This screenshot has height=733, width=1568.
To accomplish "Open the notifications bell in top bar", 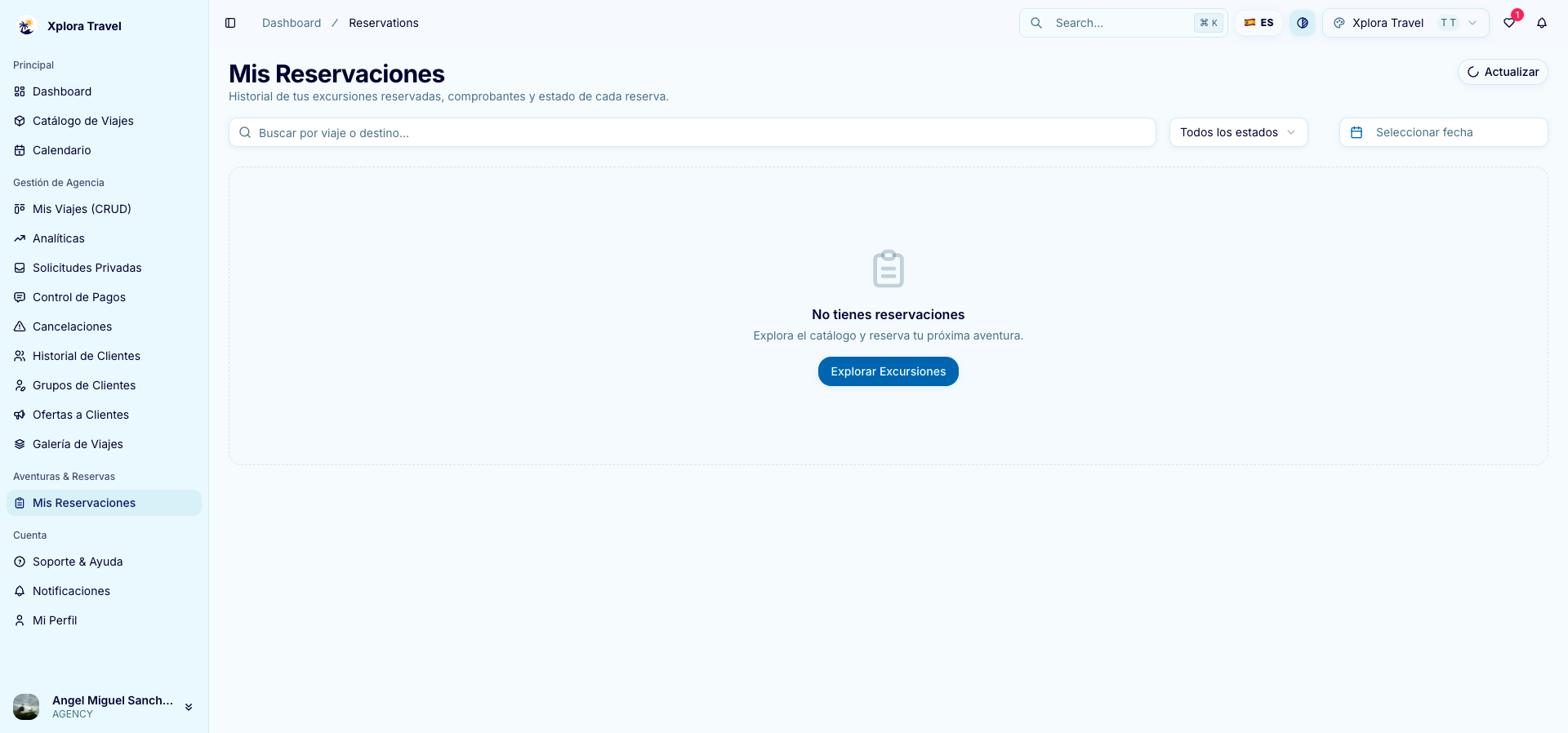I will 1542,23.
